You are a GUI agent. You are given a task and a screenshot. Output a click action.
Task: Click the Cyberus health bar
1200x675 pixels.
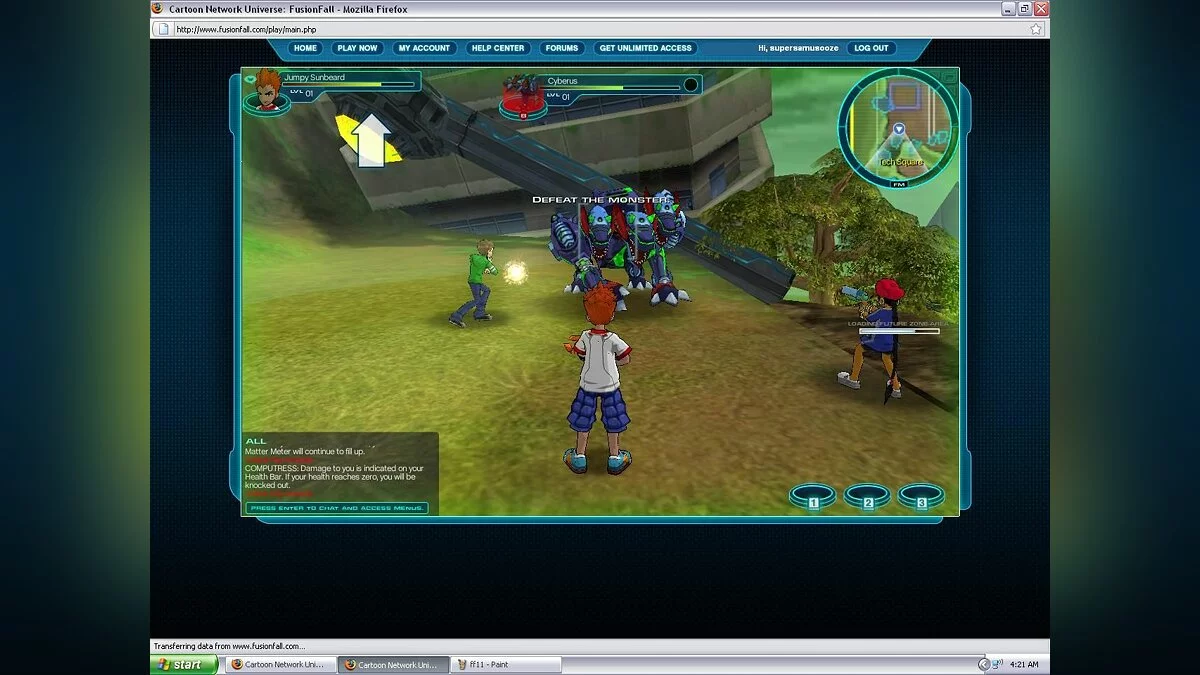tap(612, 88)
